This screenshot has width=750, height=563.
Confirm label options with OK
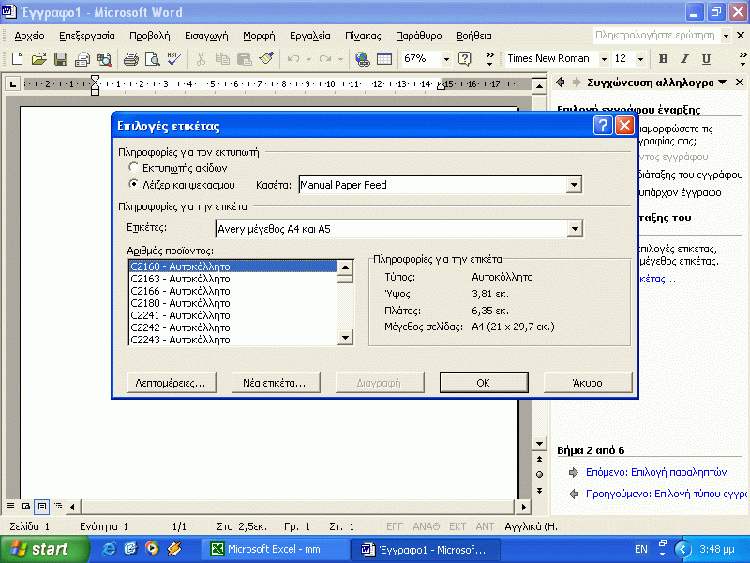coord(484,383)
